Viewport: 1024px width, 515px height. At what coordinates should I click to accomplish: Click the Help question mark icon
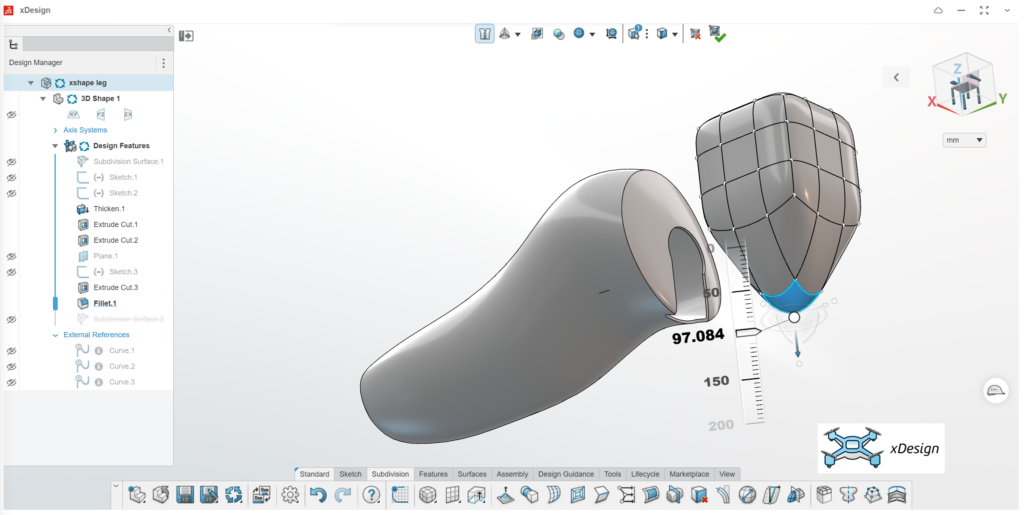click(x=372, y=495)
